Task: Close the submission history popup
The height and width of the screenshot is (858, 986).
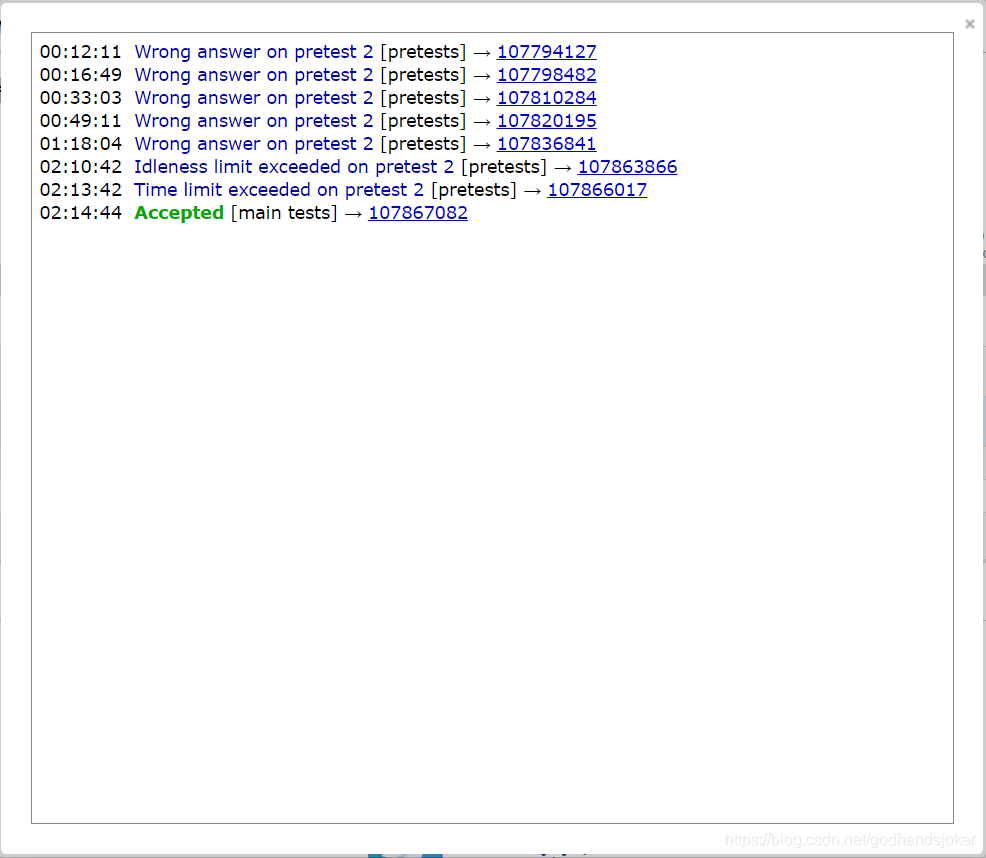Action: pyautogui.click(x=970, y=24)
